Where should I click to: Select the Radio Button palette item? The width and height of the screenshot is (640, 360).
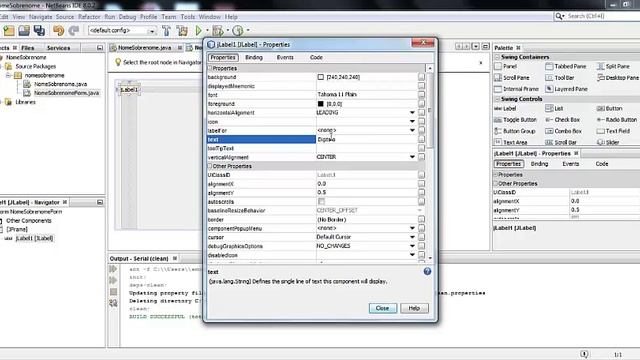tap(617, 120)
